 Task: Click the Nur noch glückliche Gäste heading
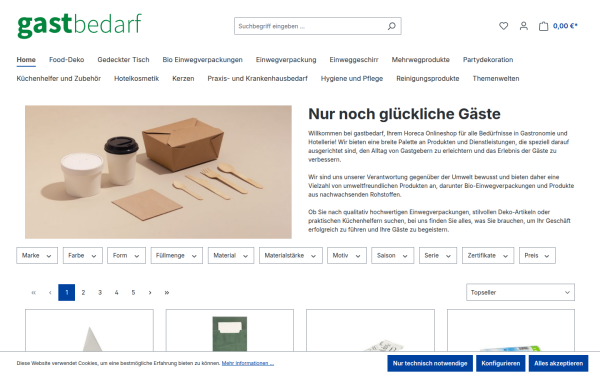404,114
